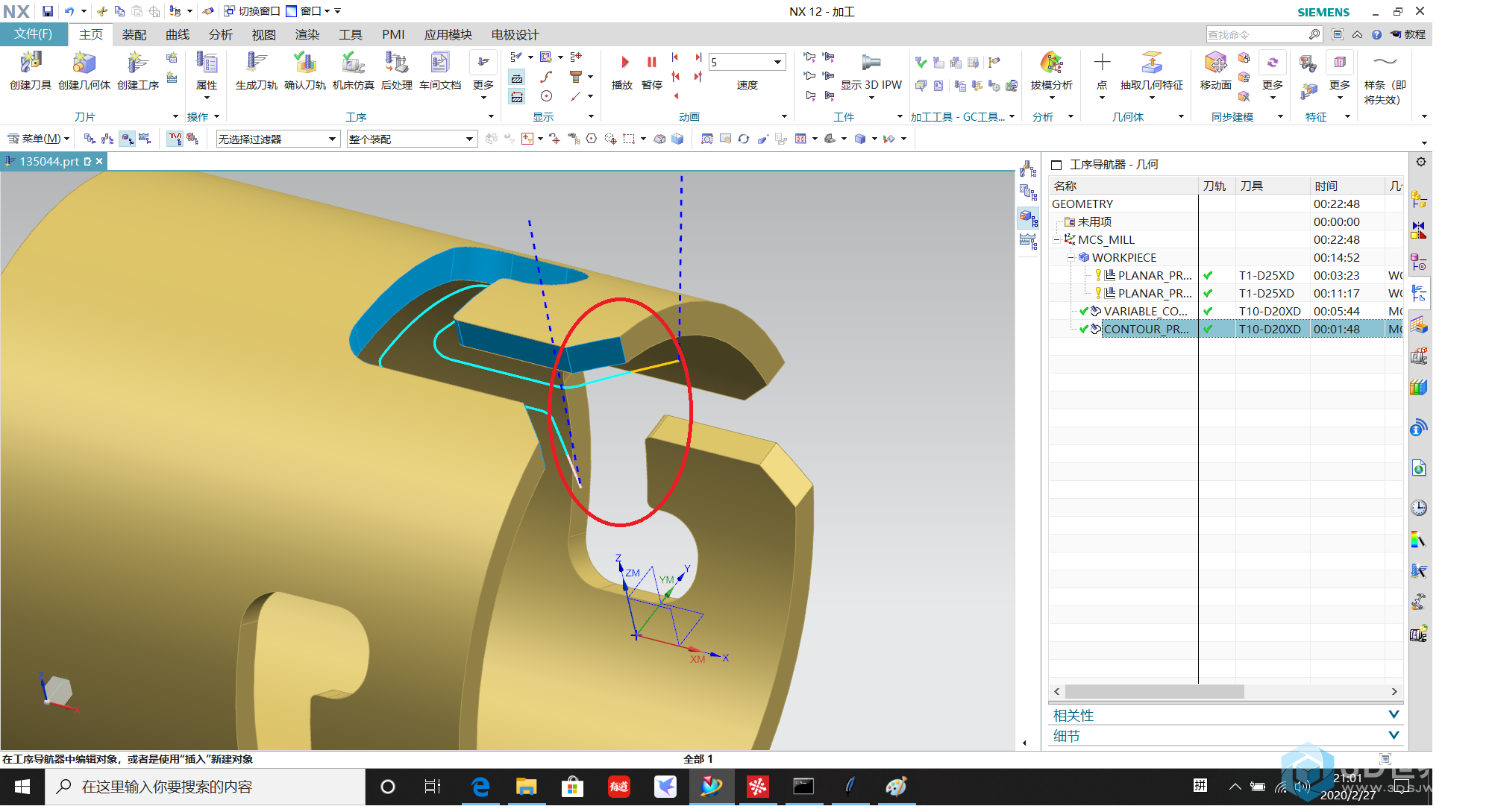Click the Point (点) tool

tap(1102, 71)
